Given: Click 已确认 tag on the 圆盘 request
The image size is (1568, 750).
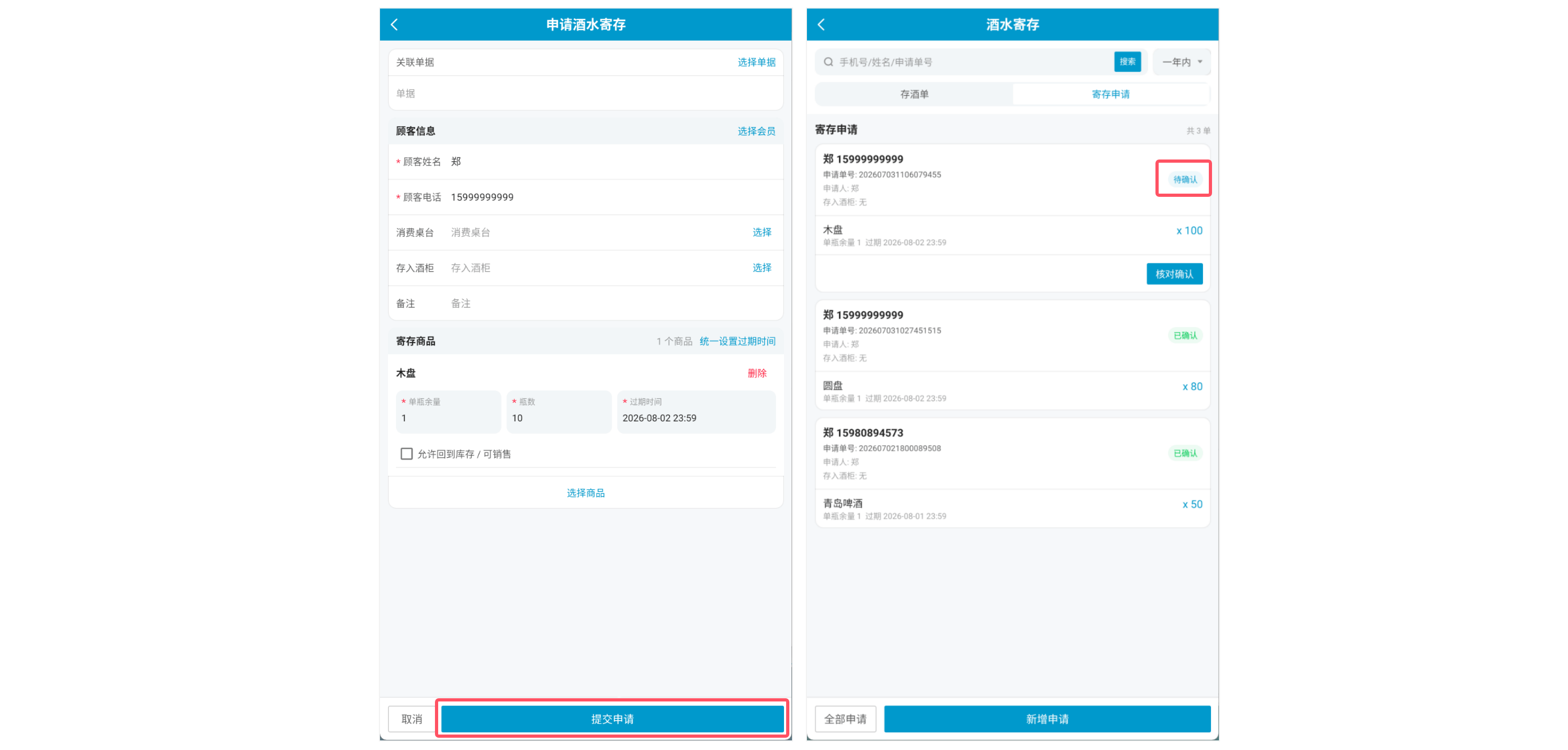Looking at the screenshot, I should [1184, 336].
